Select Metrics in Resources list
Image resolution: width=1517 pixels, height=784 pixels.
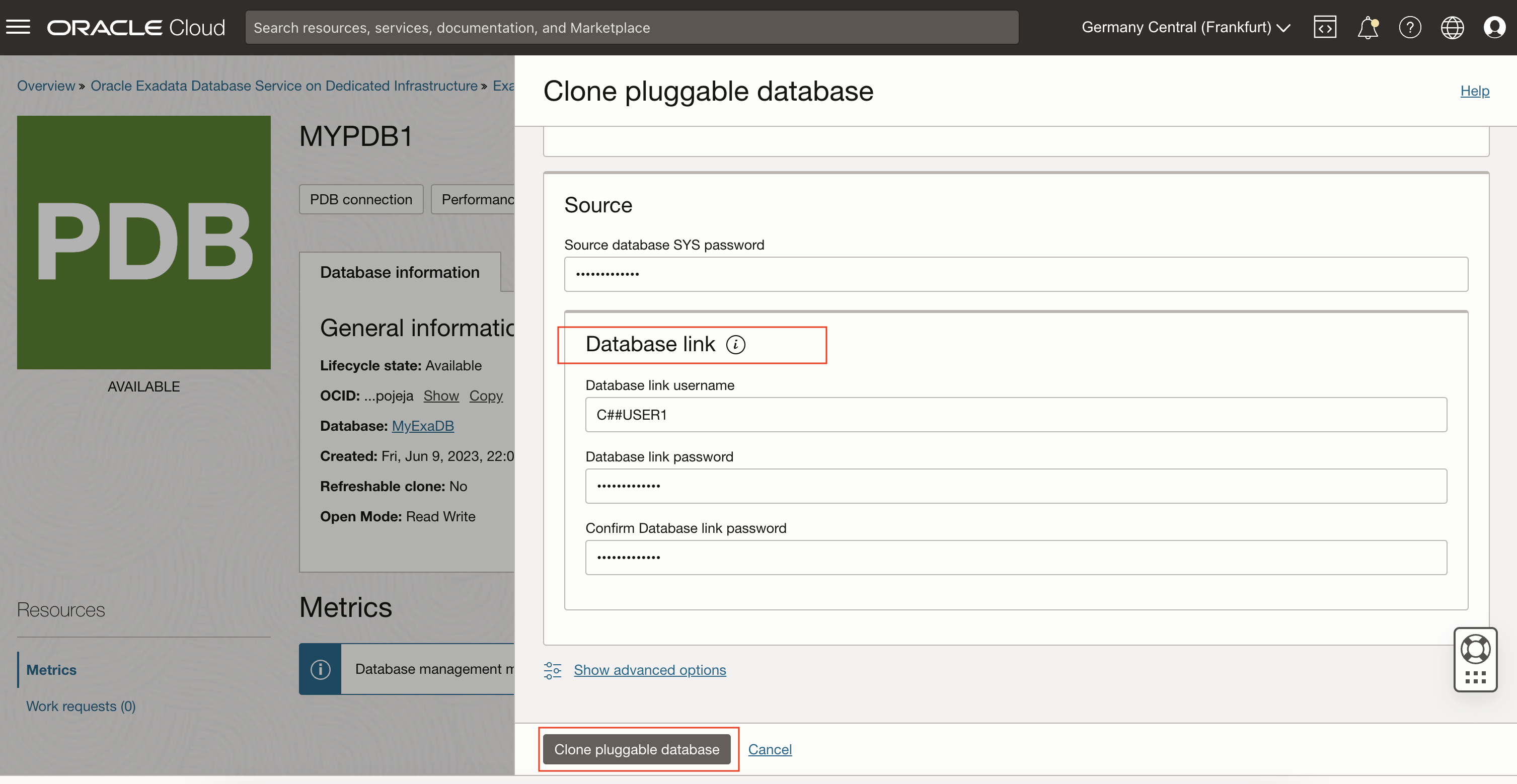[x=51, y=670]
